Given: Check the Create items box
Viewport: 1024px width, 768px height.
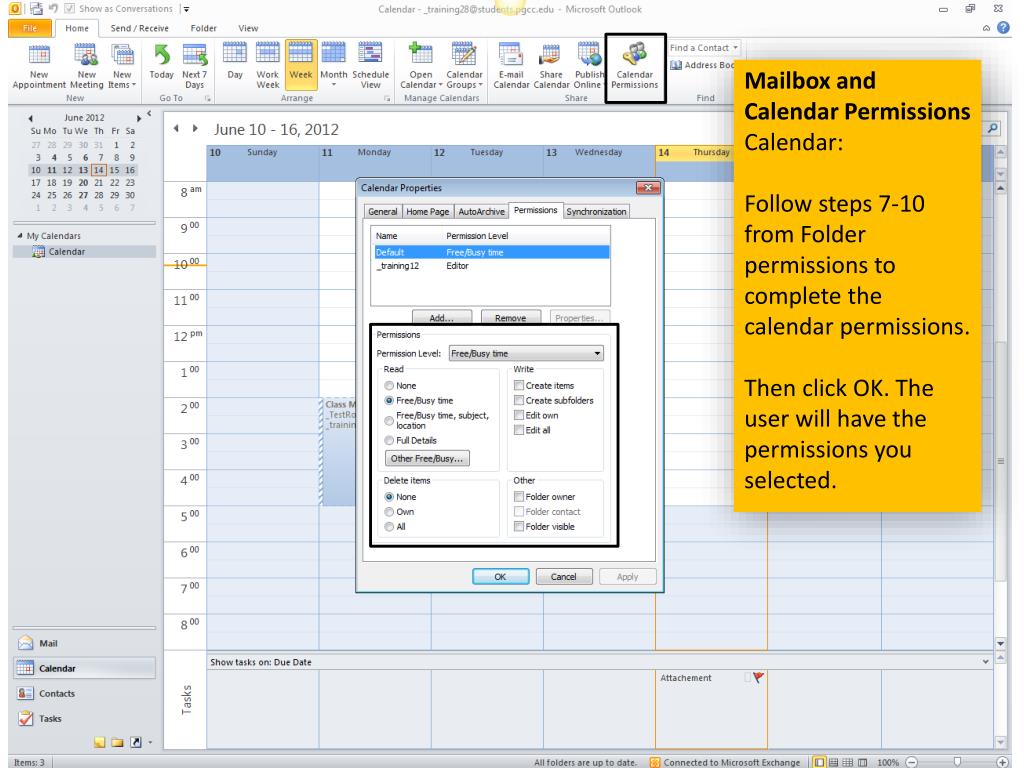Looking at the screenshot, I should (519, 385).
